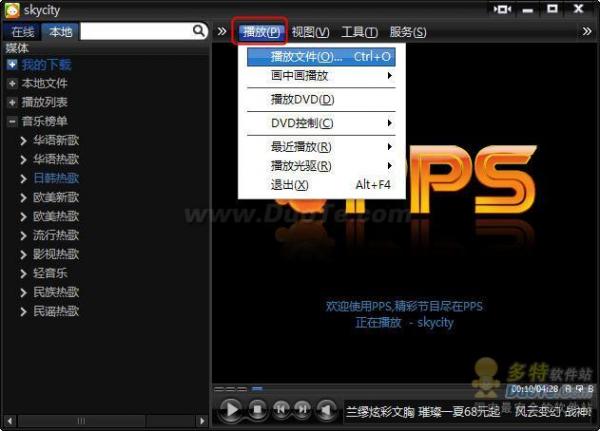Open the 视图(V) menu
This screenshot has width=600, height=431.
click(x=311, y=32)
